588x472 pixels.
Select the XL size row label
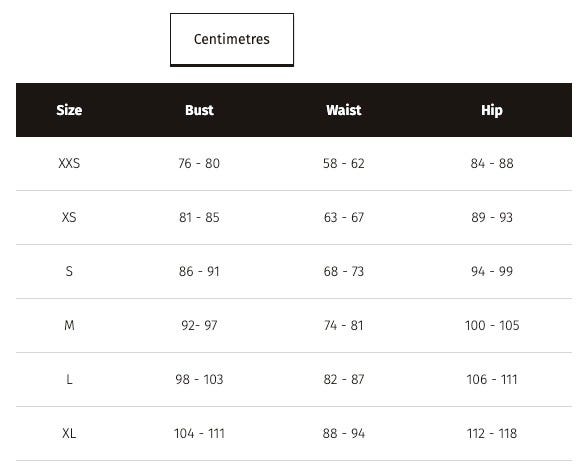point(69,433)
